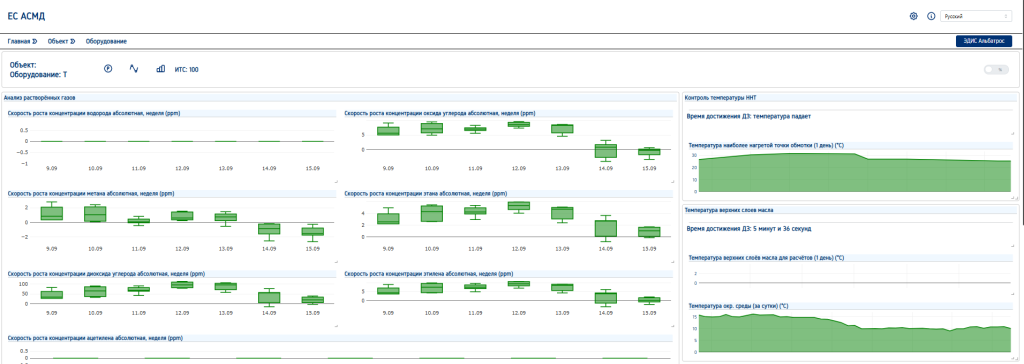Go to Главная in breadcrumb
This screenshot has width=1024, height=364.
point(18,41)
